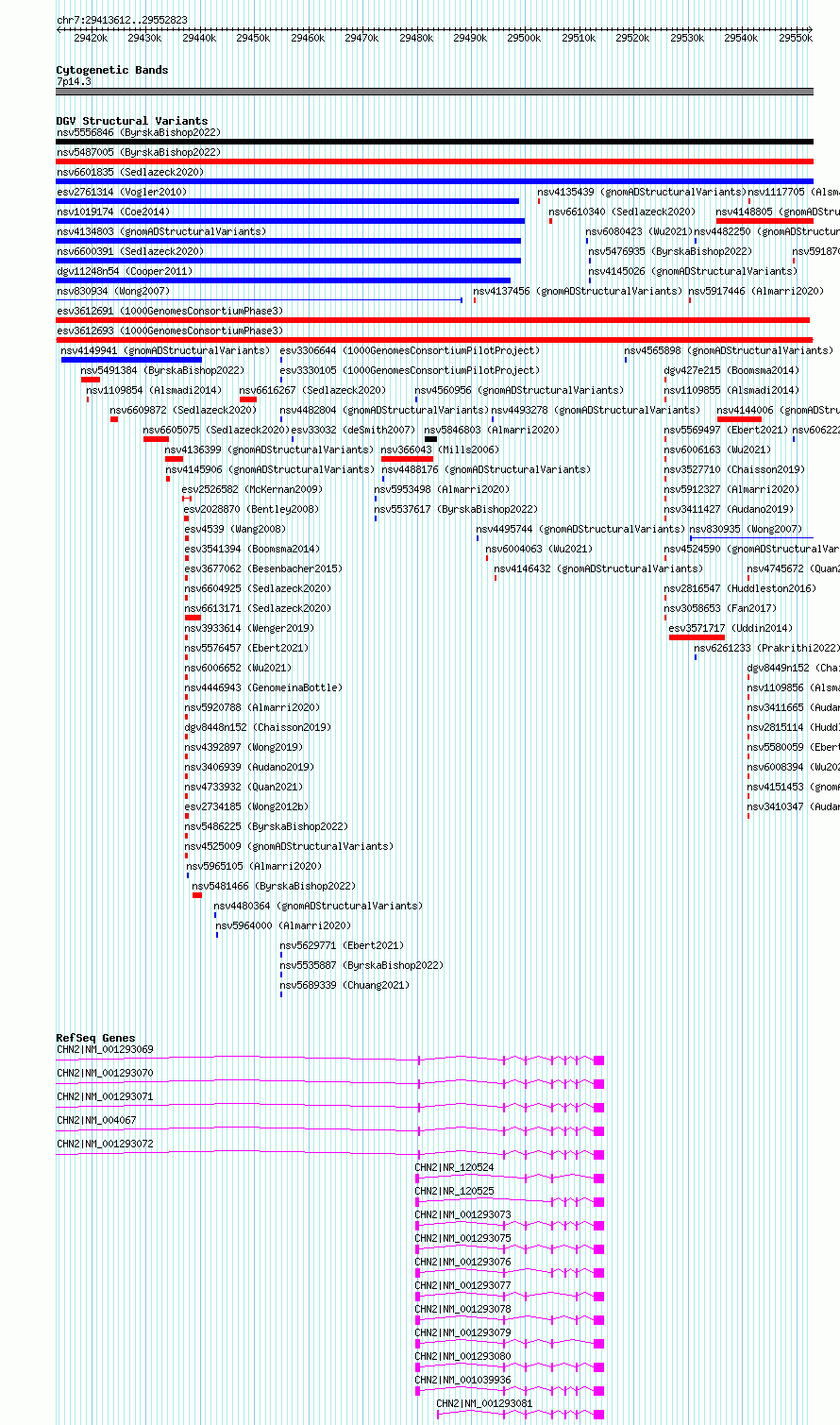Viewport: 840px width, 1425px height.
Task: Click nsv6004063 (Wu2021) label
Action: point(539,549)
